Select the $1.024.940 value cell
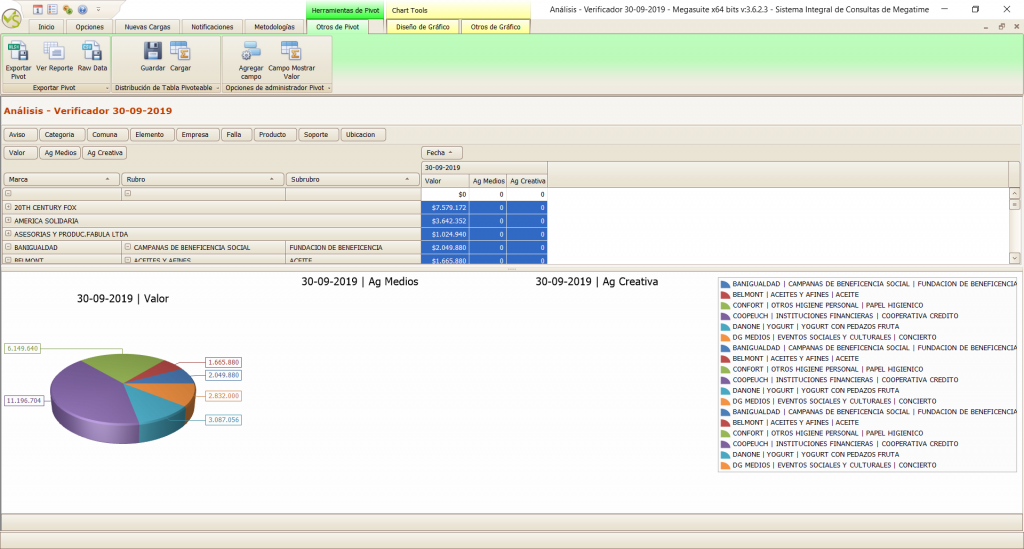This screenshot has width=1024, height=549. [x=445, y=234]
